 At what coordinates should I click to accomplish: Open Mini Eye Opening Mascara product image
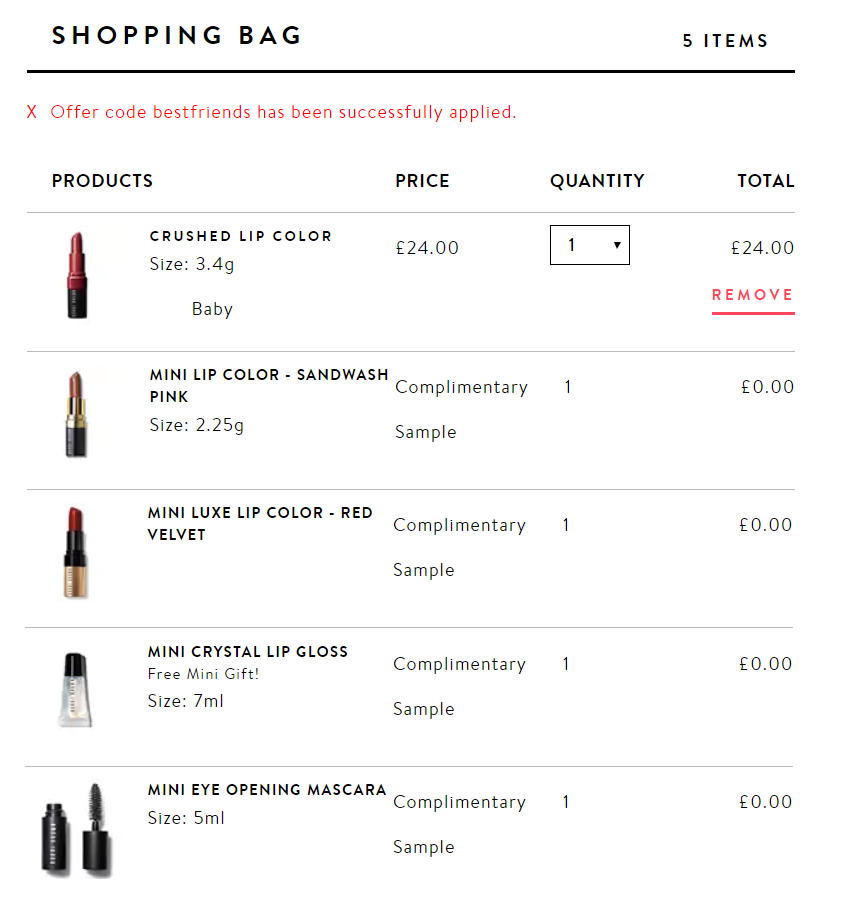point(76,830)
